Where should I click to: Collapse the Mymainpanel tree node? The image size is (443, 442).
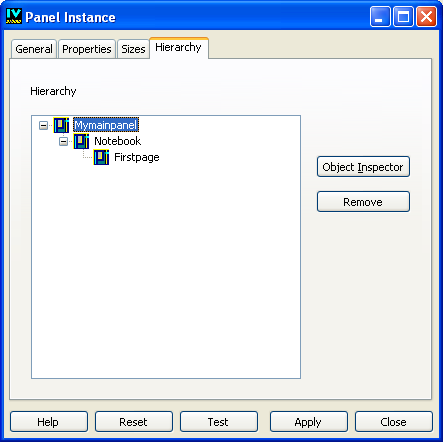click(43, 125)
